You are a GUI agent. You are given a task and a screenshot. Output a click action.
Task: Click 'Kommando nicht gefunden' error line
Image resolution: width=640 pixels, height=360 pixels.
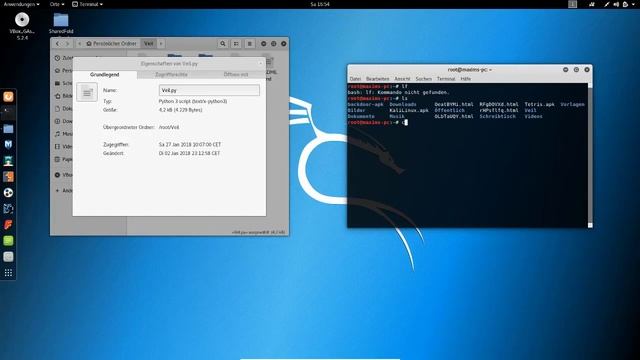tap(399, 93)
